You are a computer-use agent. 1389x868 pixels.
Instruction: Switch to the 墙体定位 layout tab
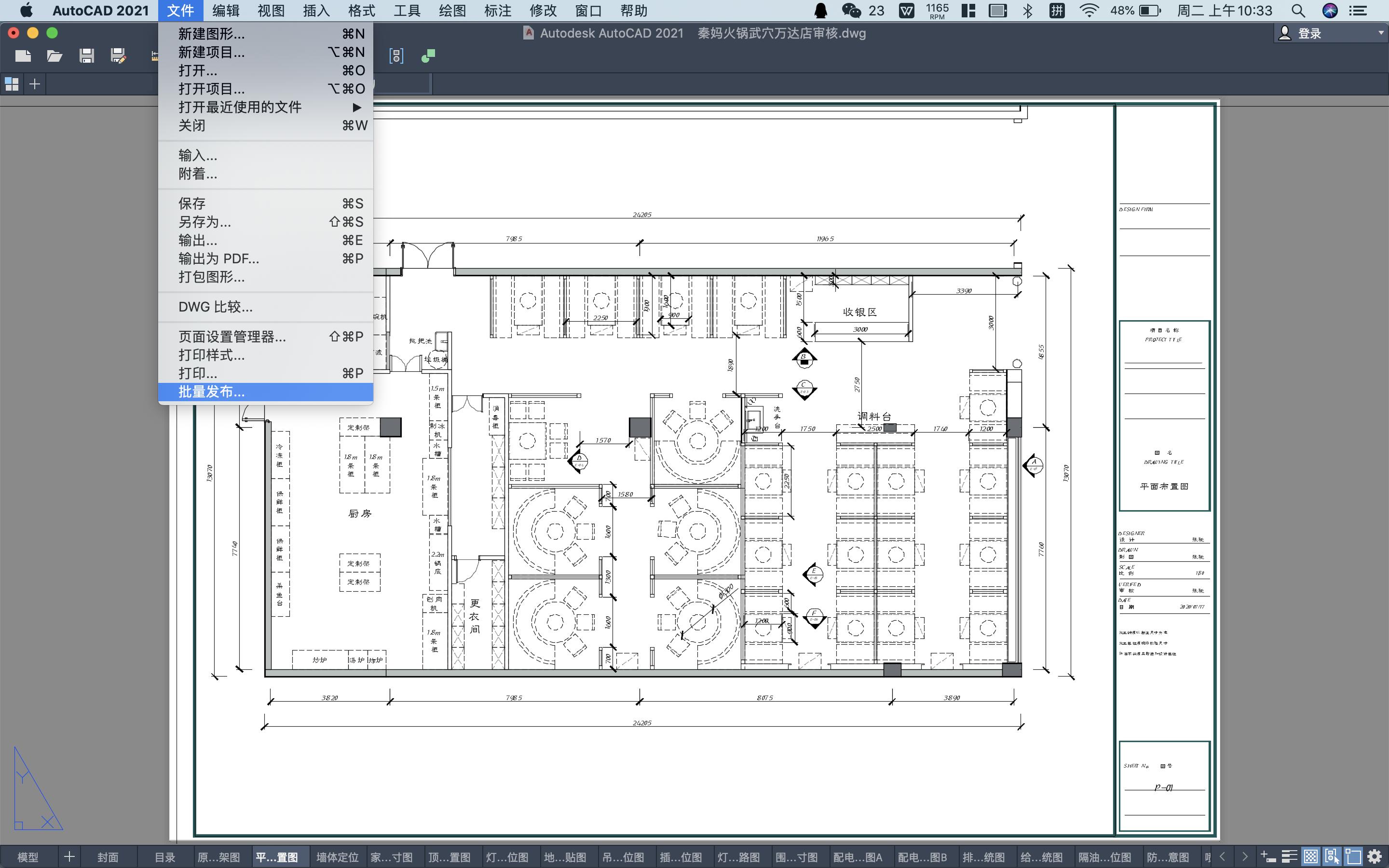point(337,857)
